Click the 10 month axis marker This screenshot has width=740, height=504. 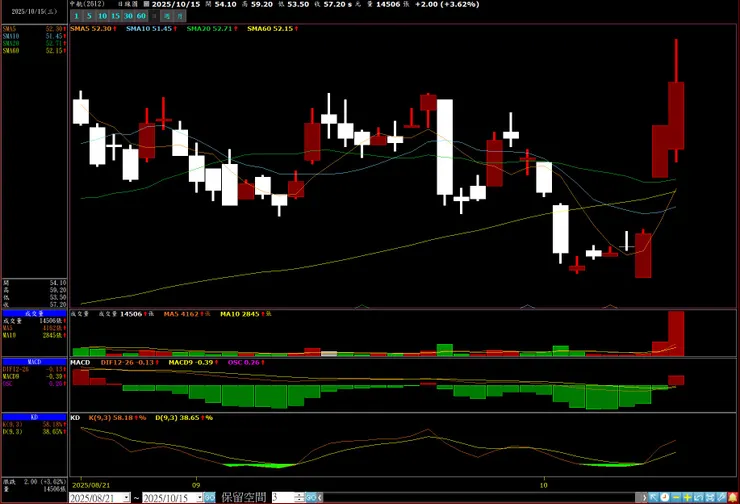(x=544, y=485)
